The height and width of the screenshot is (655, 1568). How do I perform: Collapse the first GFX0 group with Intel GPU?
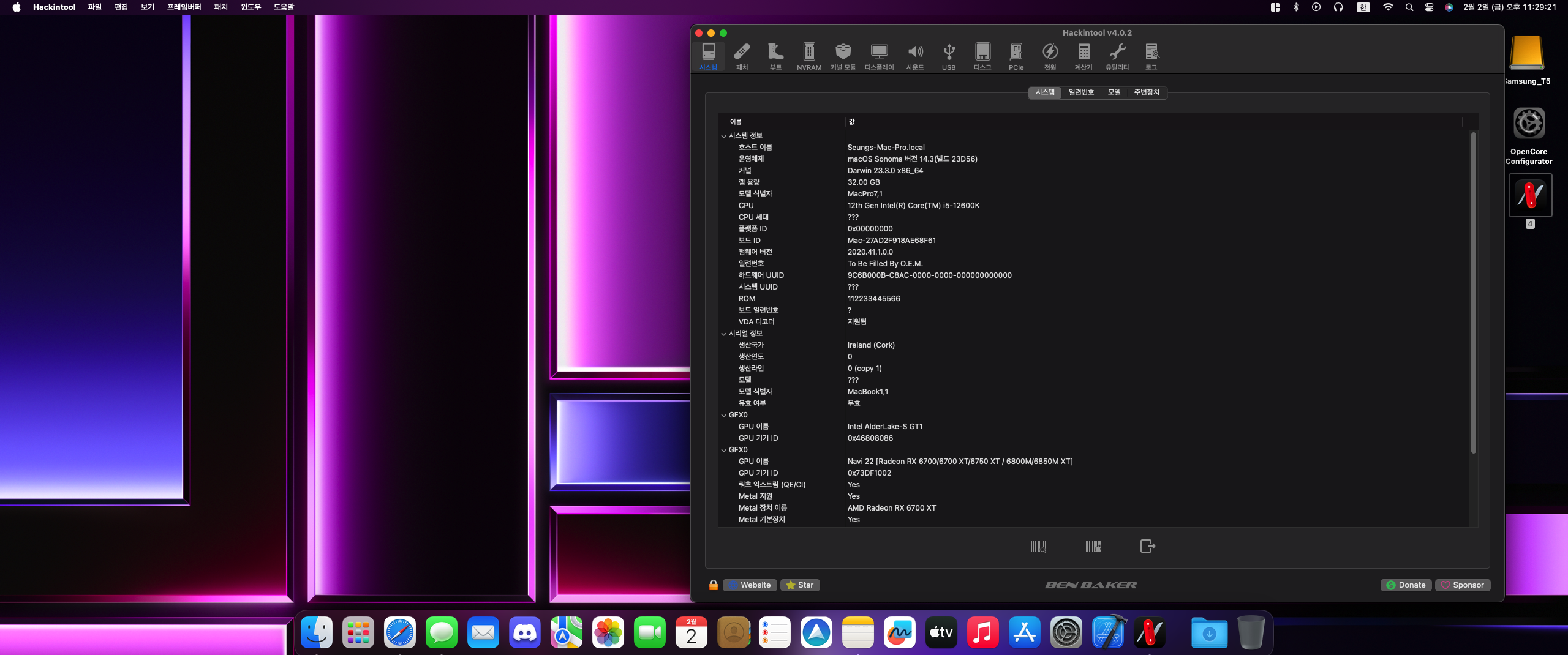(723, 415)
